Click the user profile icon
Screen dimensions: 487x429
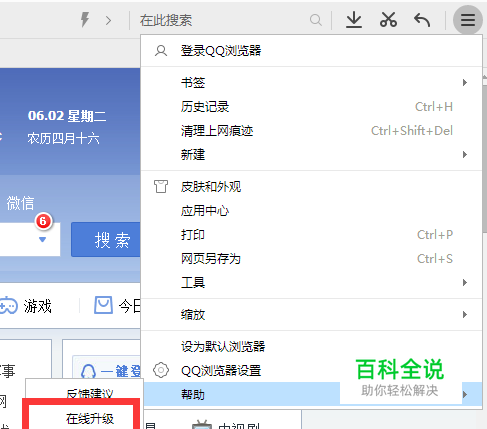(161, 51)
